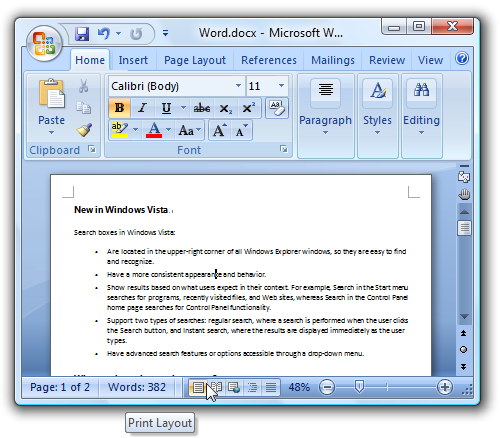Screen dimensions: 500x438
Task: Open the font color dropdown arrow
Action: (x=168, y=130)
